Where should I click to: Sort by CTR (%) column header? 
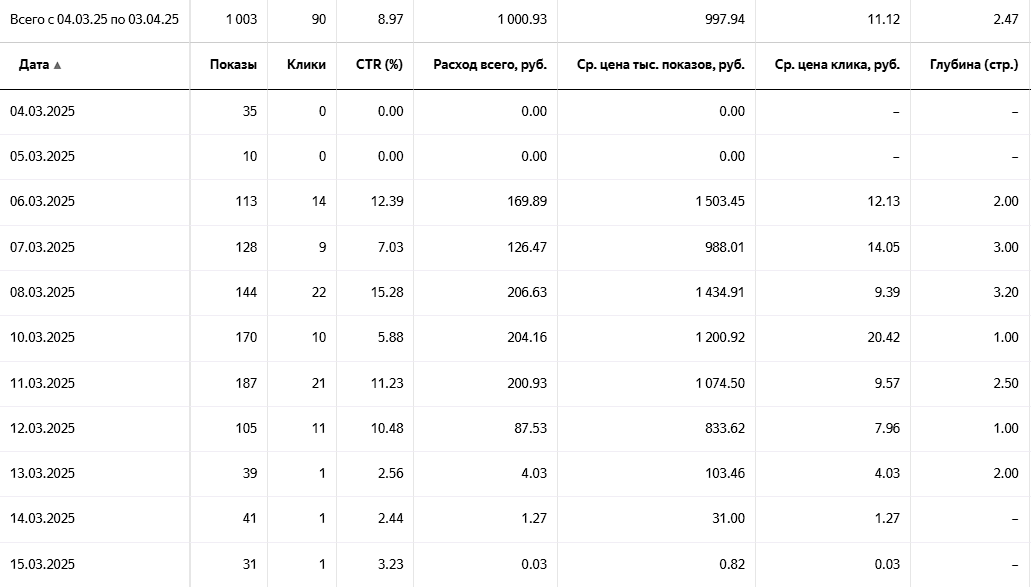coord(379,65)
